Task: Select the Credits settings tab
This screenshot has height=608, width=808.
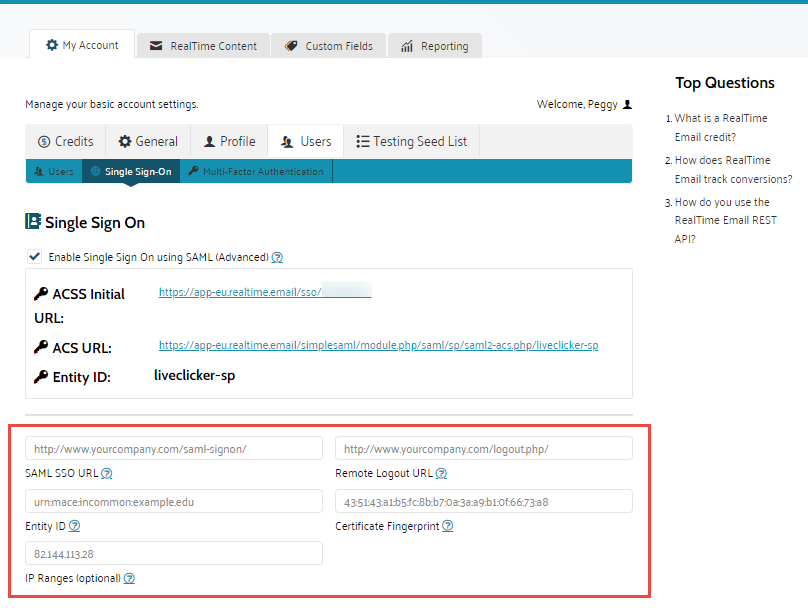Action: coord(65,142)
